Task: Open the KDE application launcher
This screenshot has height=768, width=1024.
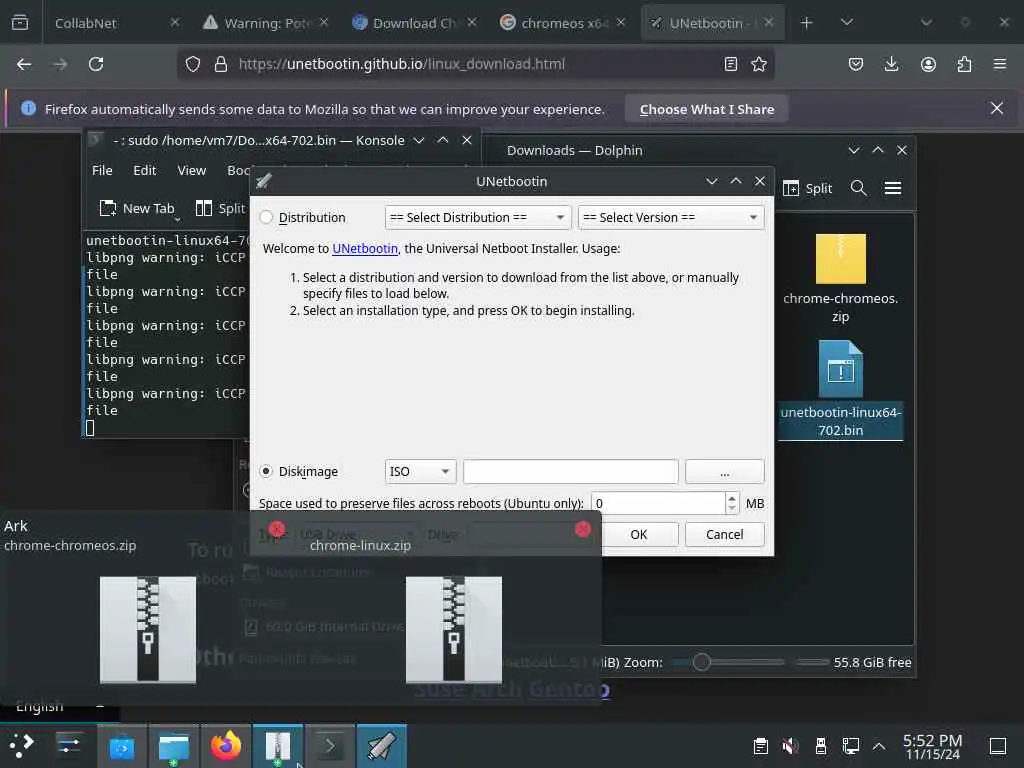Action: [x=21, y=746]
